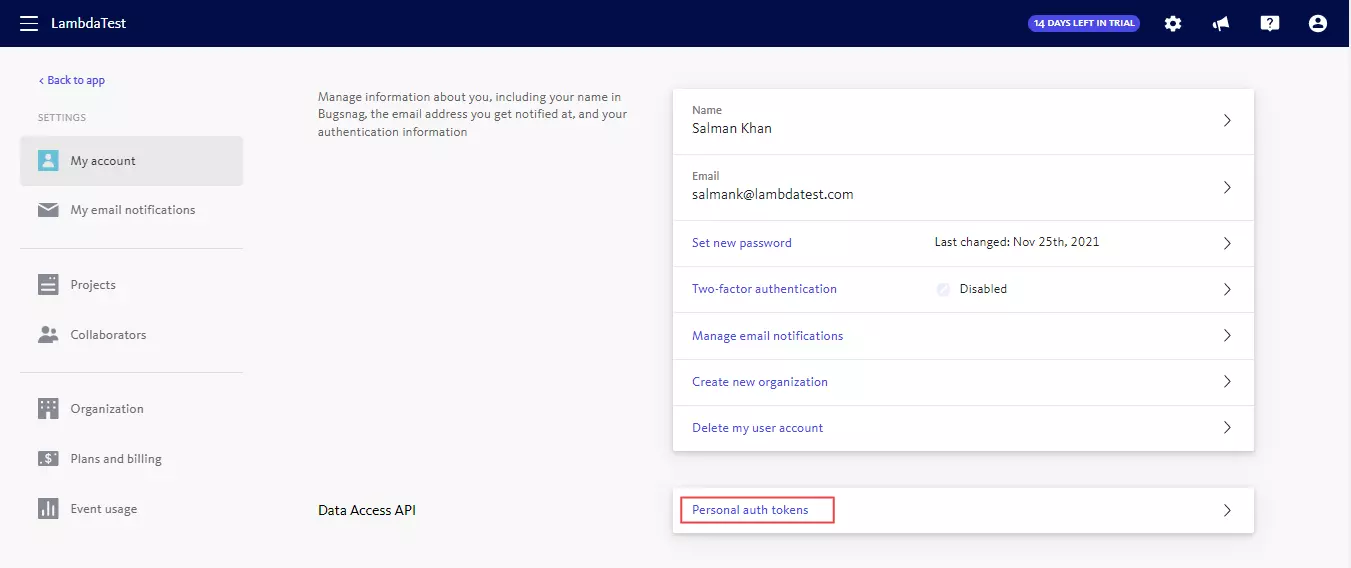Click the 14 days left in trial badge

click(x=1083, y=23)
